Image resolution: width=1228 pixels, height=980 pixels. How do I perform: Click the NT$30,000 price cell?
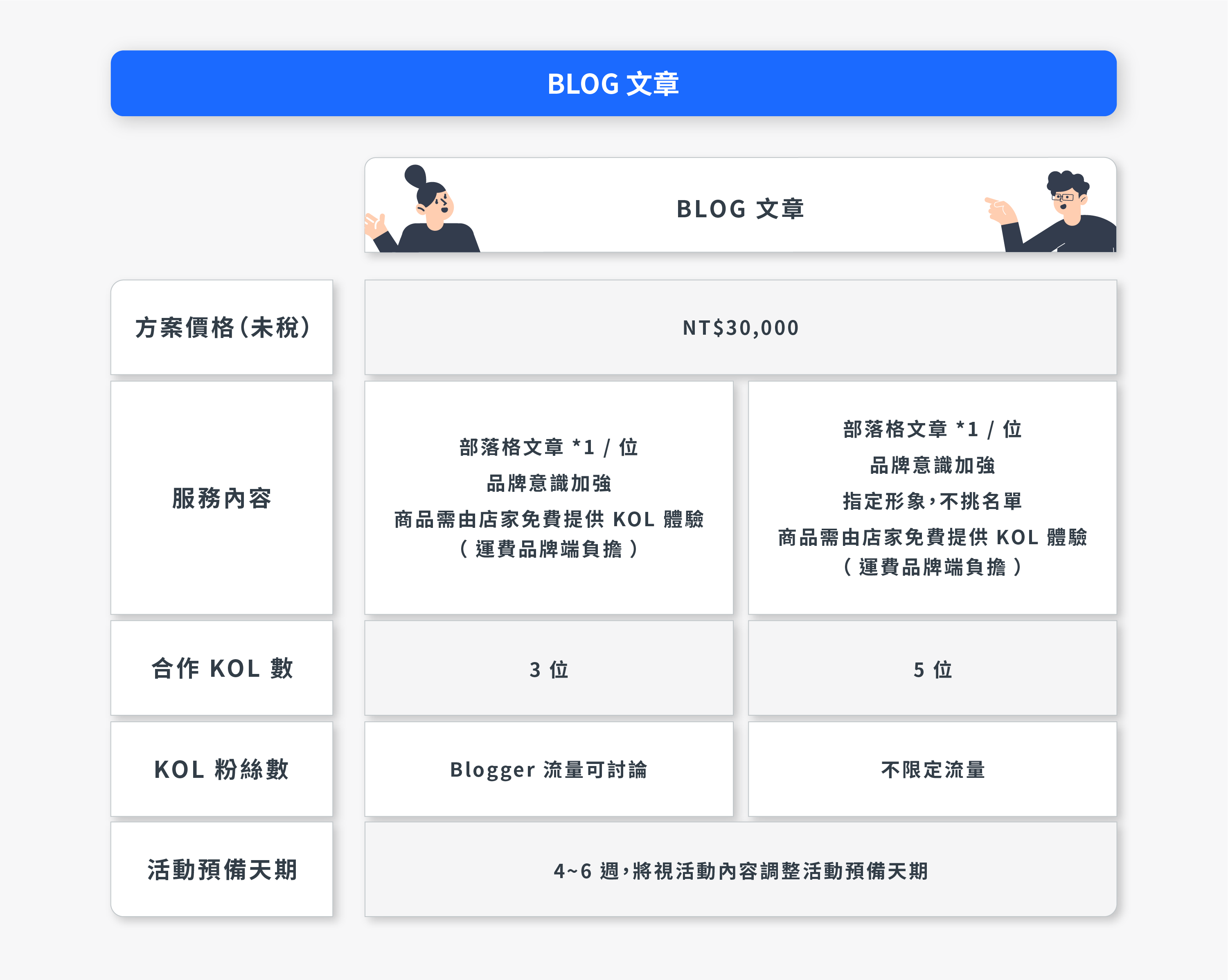click(741, 327)
